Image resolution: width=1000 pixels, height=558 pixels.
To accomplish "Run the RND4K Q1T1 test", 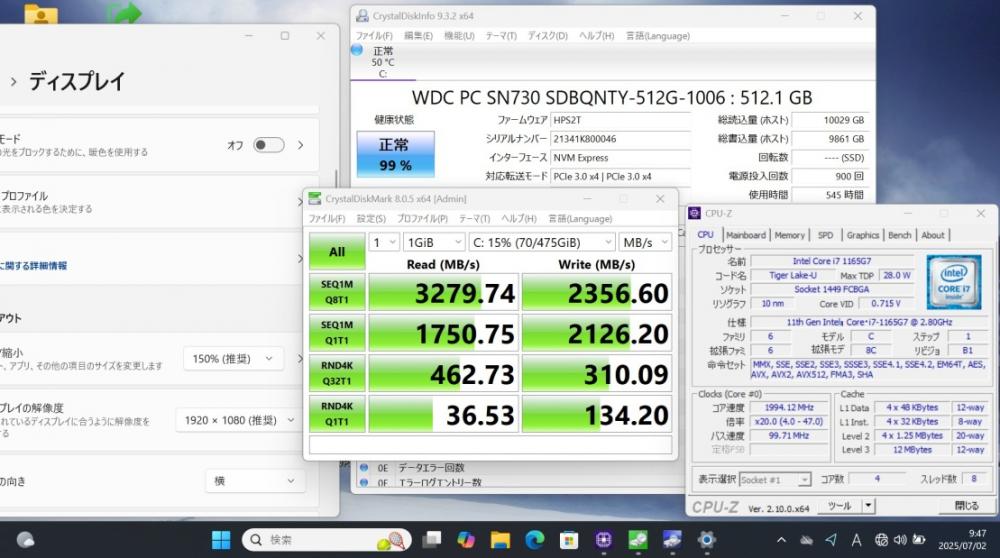I will pyautogui.click(x=337, y=414).
